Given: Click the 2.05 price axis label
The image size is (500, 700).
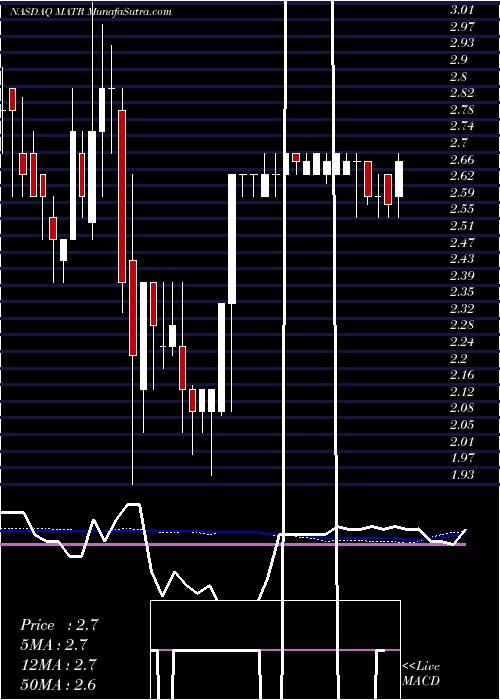Looking at the screenshot, I should 462,425.
